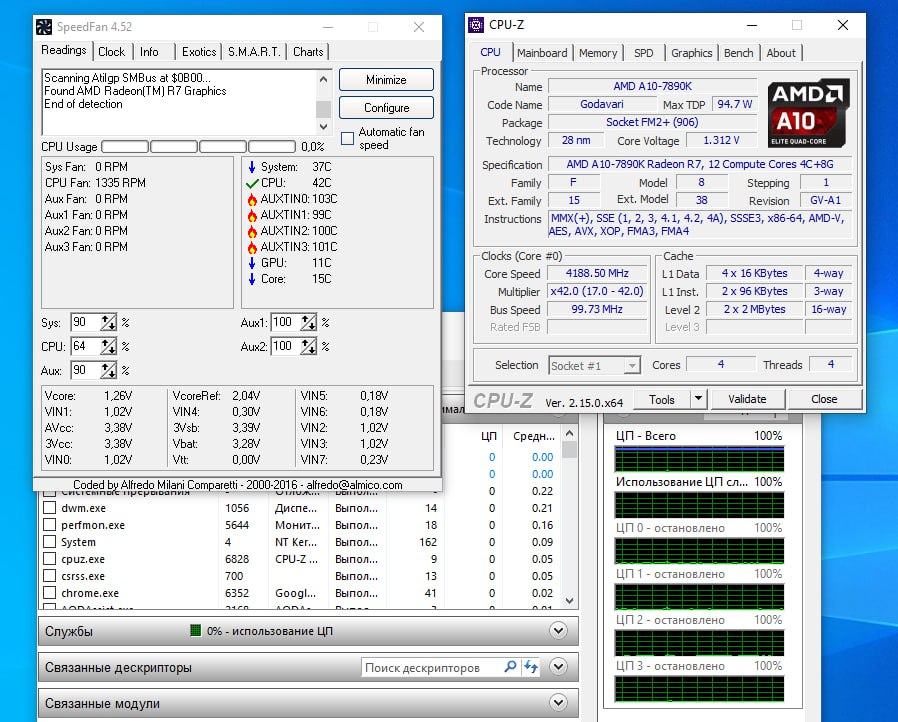
Task: Open the SpeedFan Info tab
Action: click(x=149, y=52)
